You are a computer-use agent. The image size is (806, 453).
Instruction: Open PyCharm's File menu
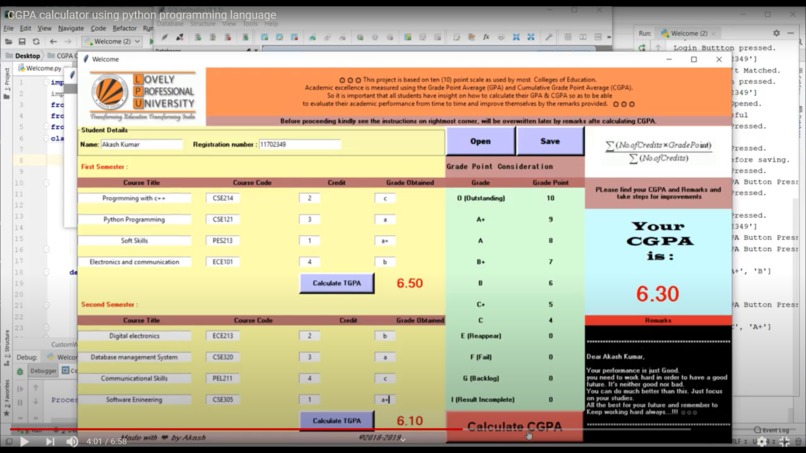click(x=9, y=28)
